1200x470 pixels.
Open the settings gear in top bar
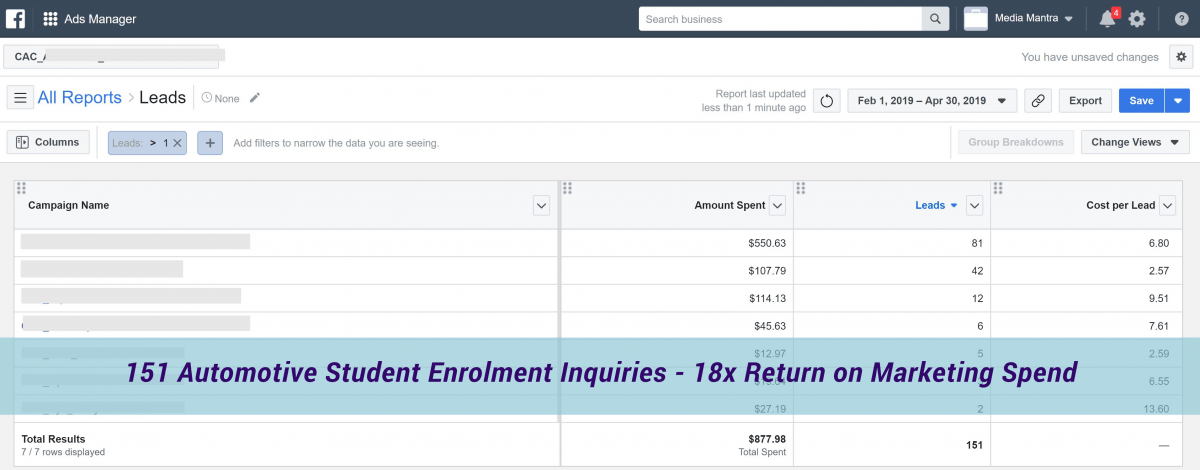coord(1137,19)
